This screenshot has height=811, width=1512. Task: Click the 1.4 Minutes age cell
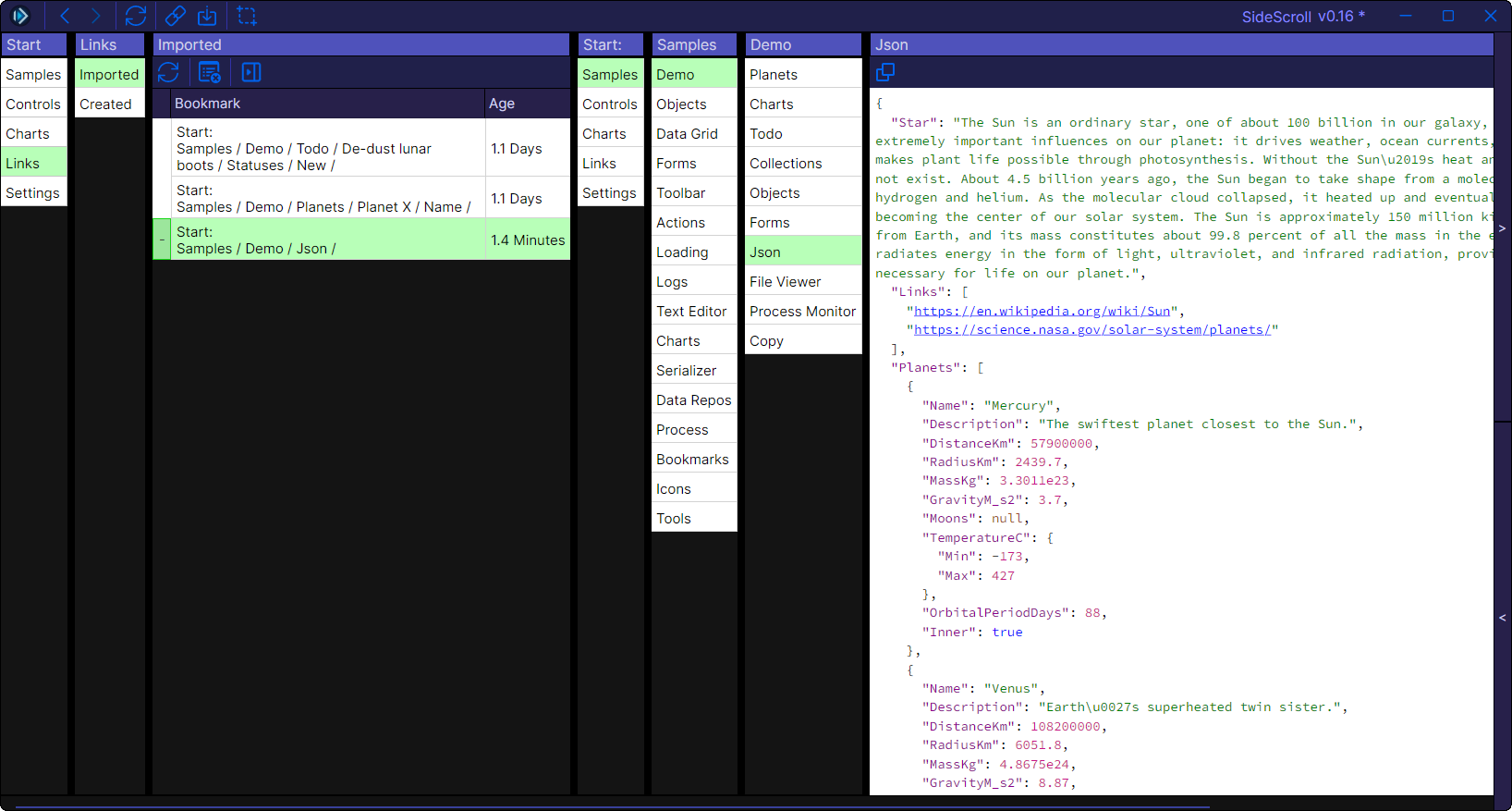click(528, 240)
